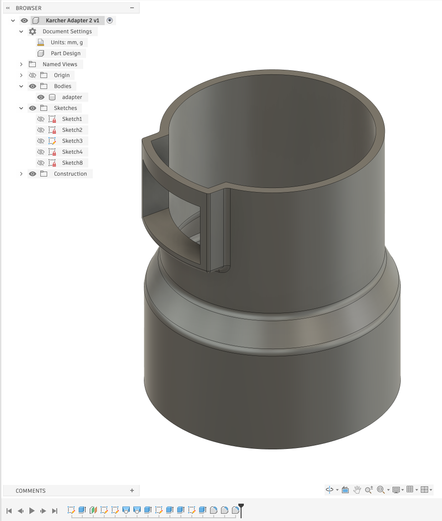442x521 pixels.
Task: Select the Orbit navigation tool
Action: (x=329, y=490)
